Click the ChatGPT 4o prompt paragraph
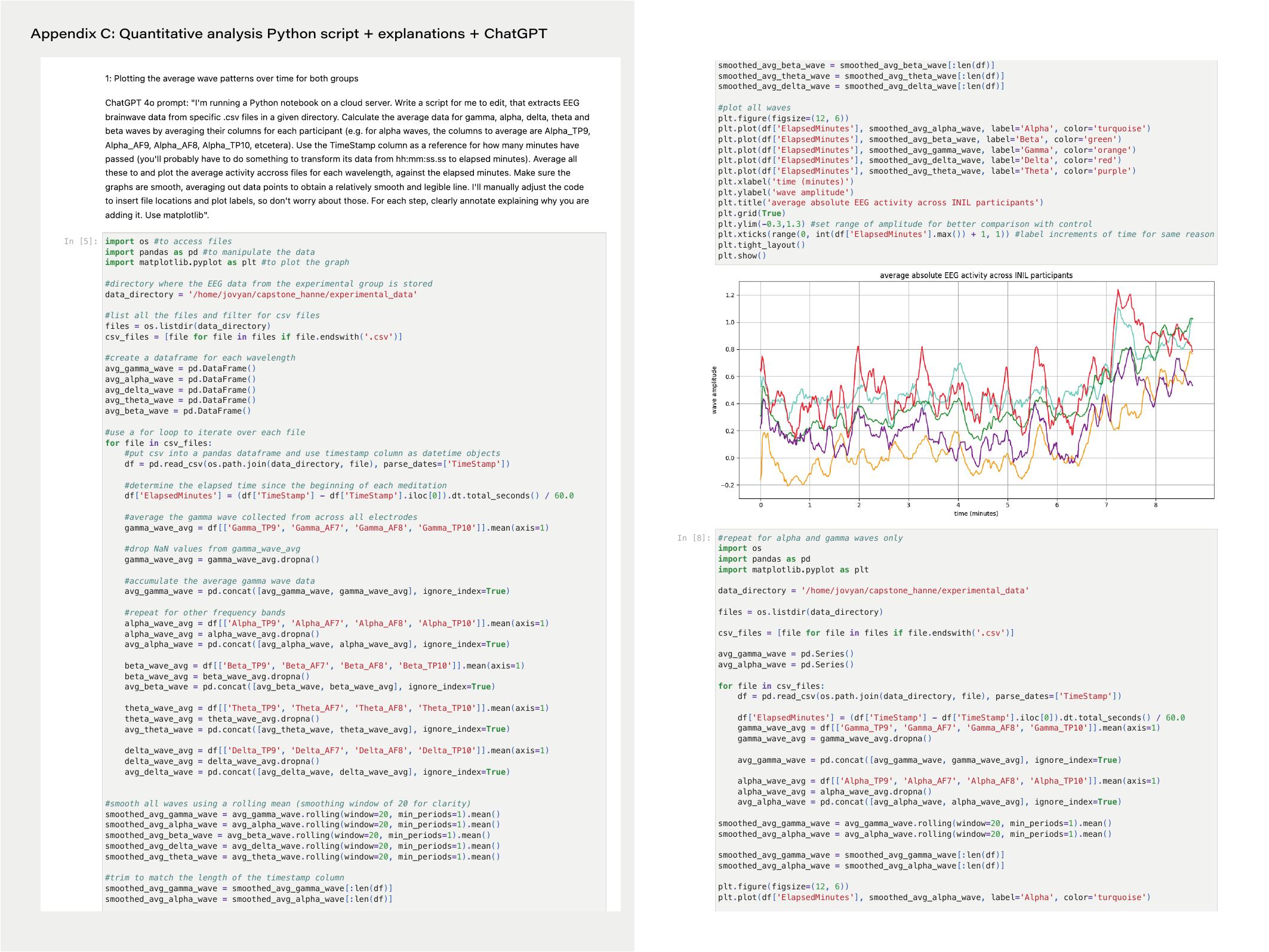Screen dimensions: 1269x952 [347, 159]
